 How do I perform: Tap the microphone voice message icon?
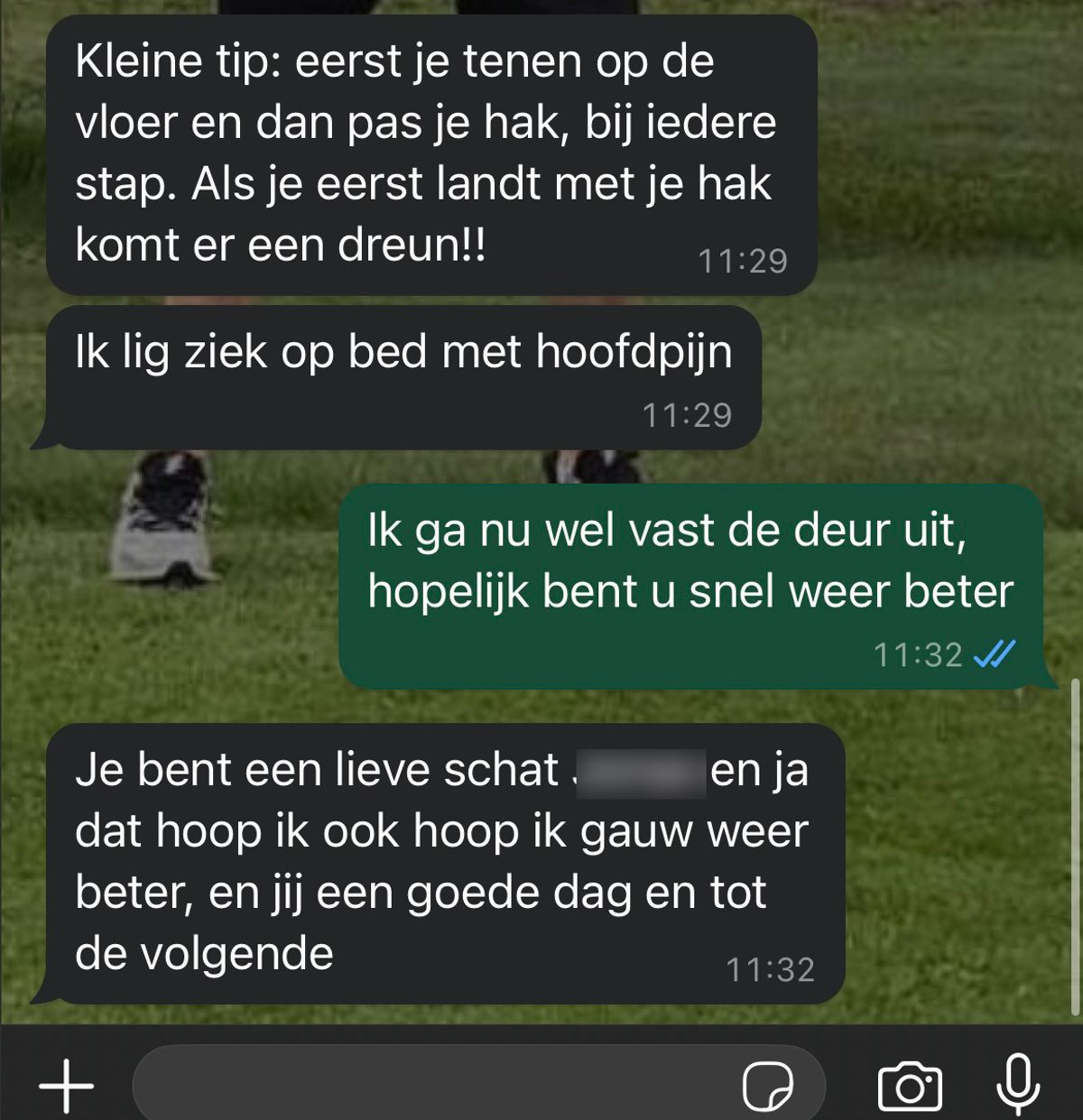[1018, 1085]
